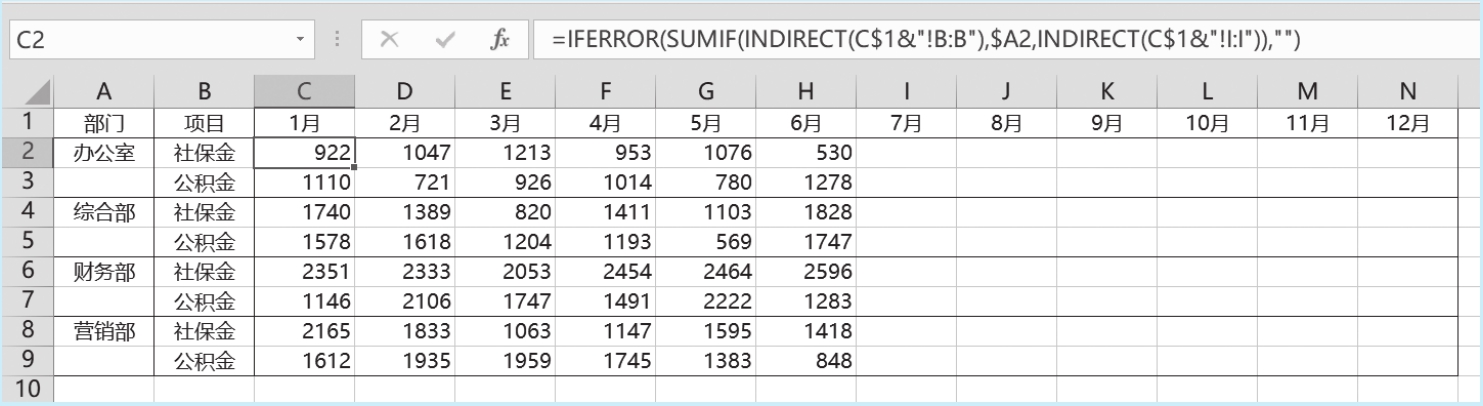
Task: Click cell A2 containing 办公室
Action: tap(104, 153)
